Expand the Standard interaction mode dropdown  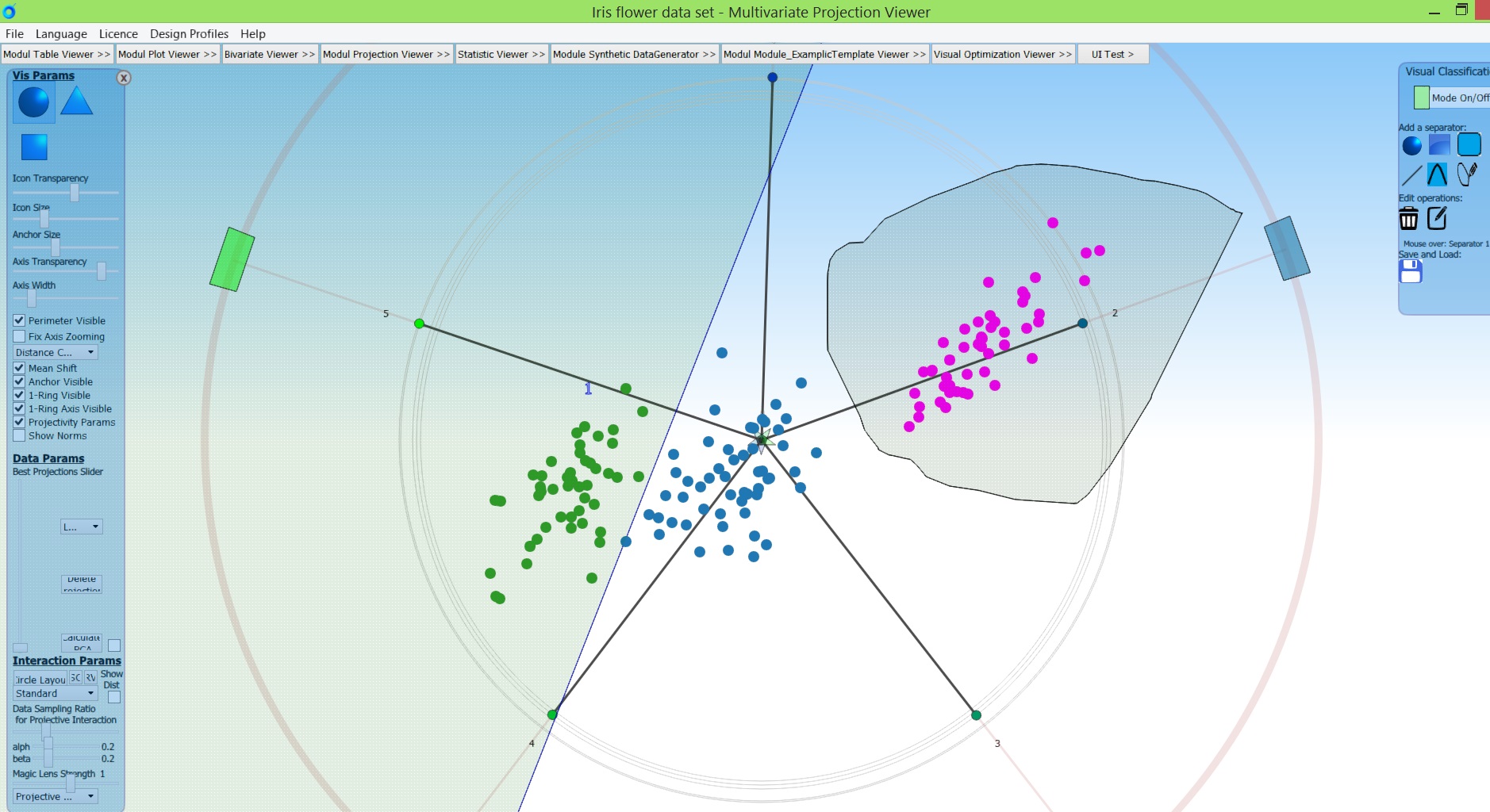coord(56,693)
